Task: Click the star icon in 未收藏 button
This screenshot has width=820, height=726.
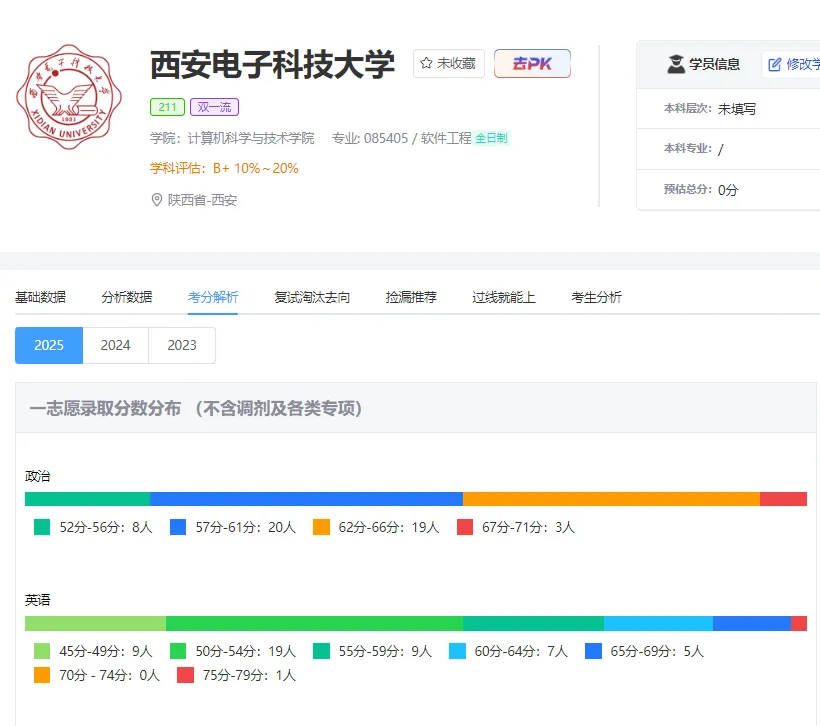Action: coord(426,63)
